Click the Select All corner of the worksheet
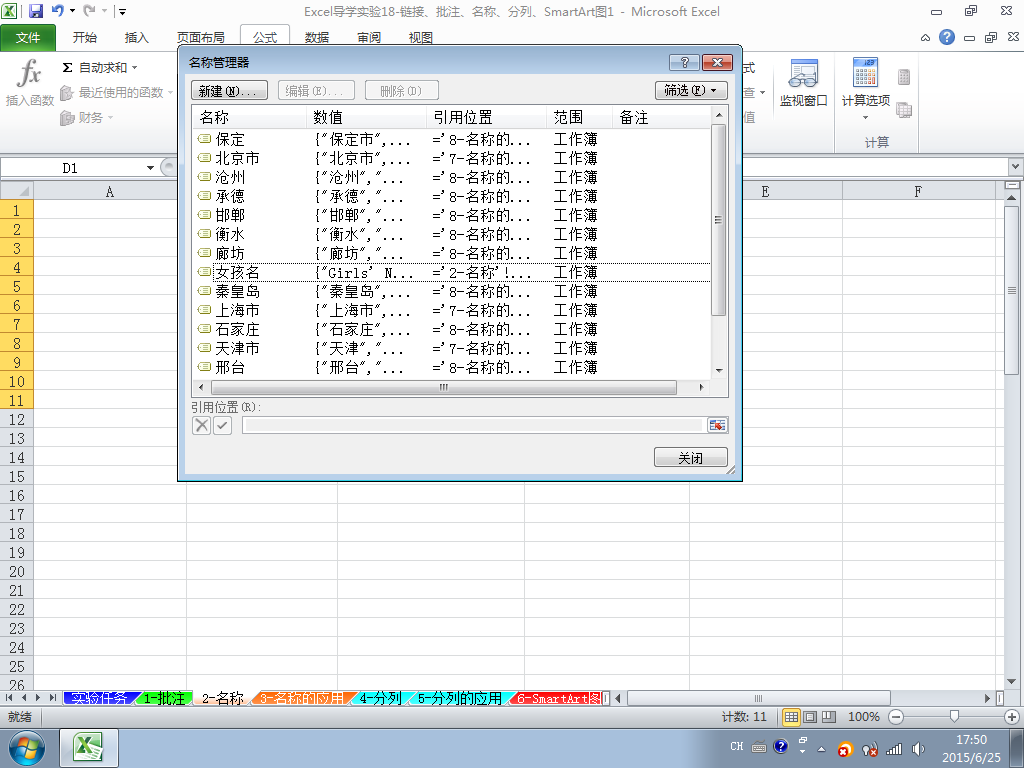1024x768 pixels. point(17,191)
